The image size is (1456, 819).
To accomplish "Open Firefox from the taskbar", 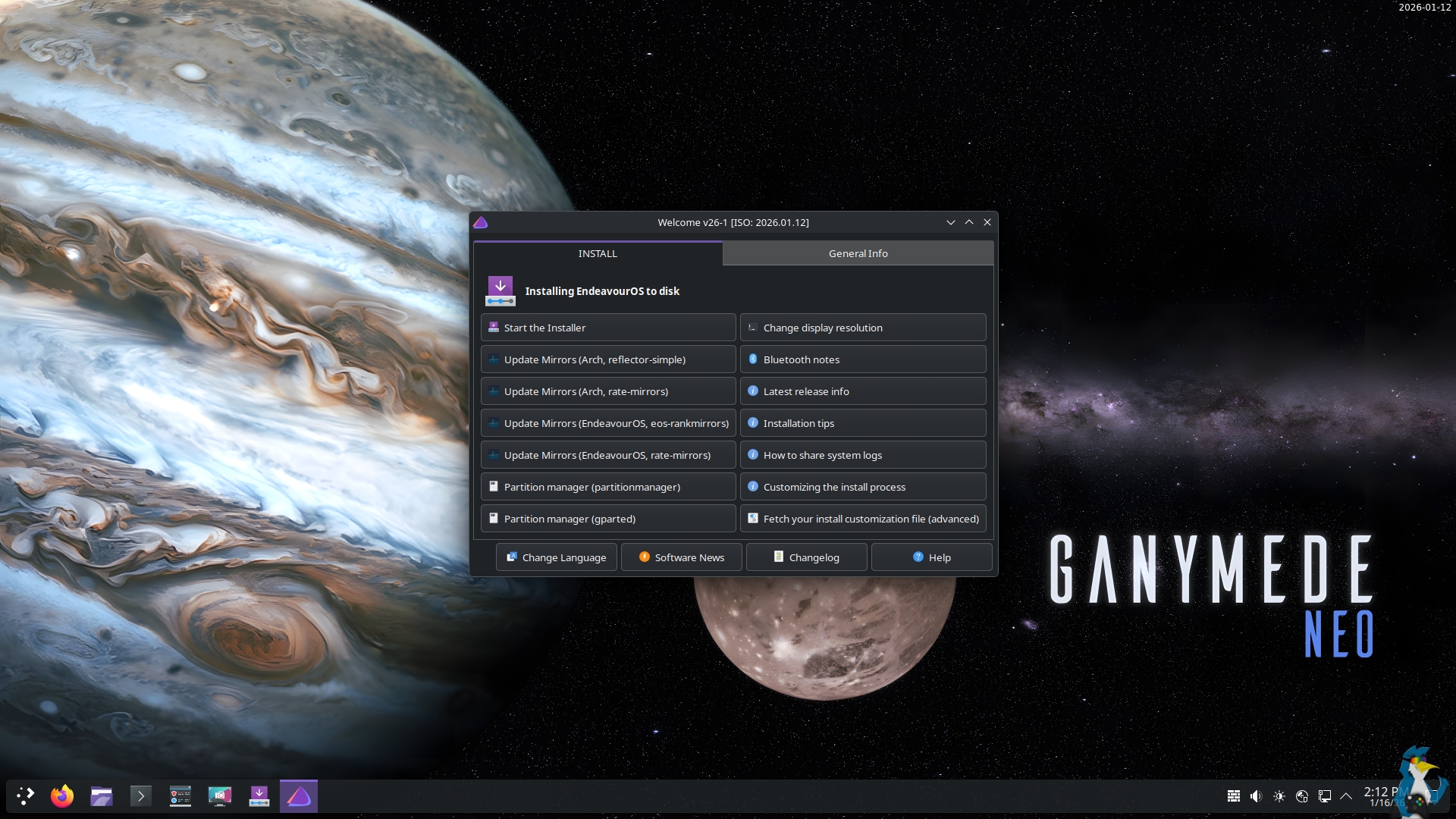I will (x=62, y=796).
